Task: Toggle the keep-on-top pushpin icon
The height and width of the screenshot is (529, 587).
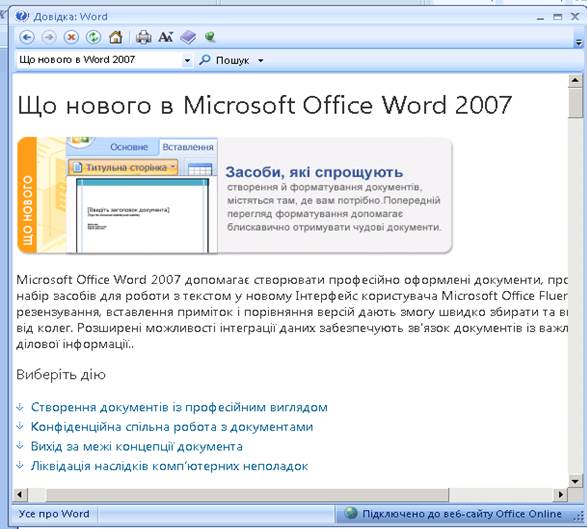Action: click(210, 37)
